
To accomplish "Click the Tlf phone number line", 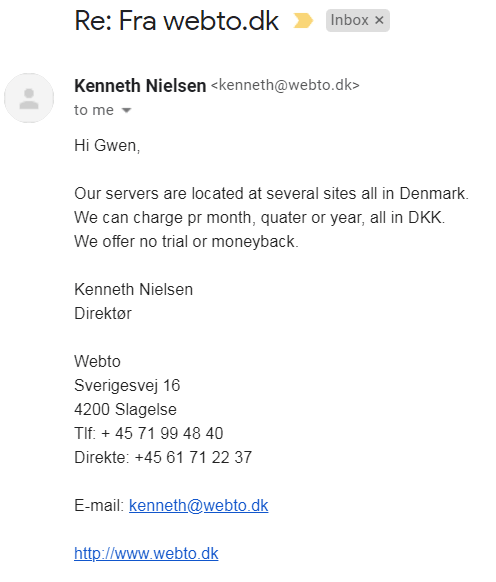I will tap(149, 433).
